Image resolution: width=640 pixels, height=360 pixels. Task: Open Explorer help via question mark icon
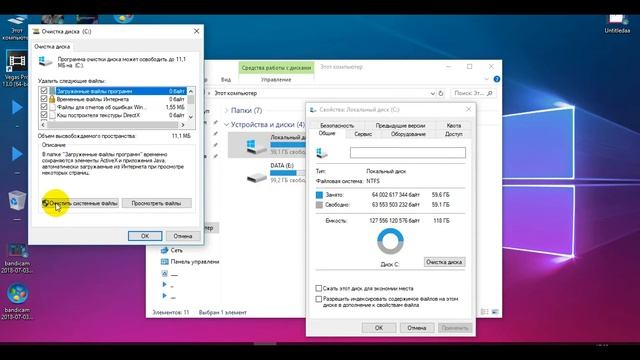click(497, 79)
